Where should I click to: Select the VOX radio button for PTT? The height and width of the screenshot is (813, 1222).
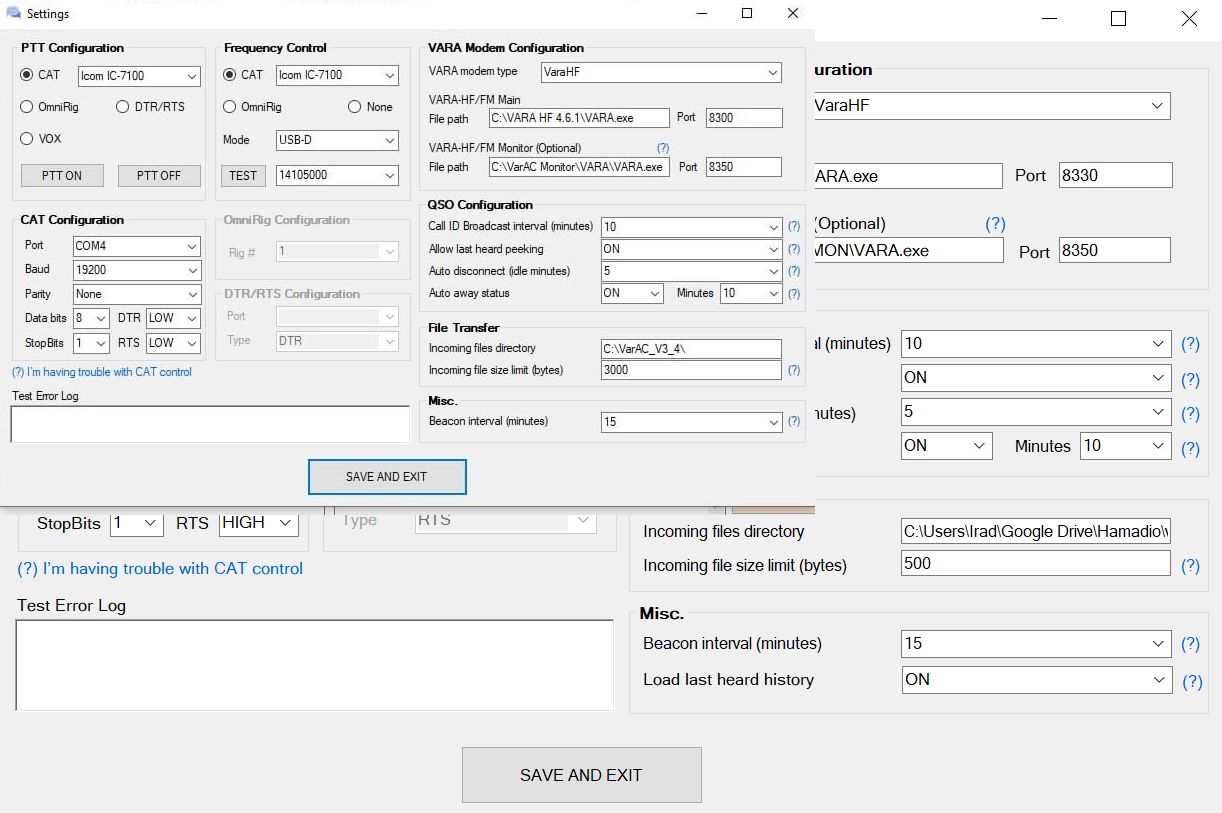click(27, 139)
